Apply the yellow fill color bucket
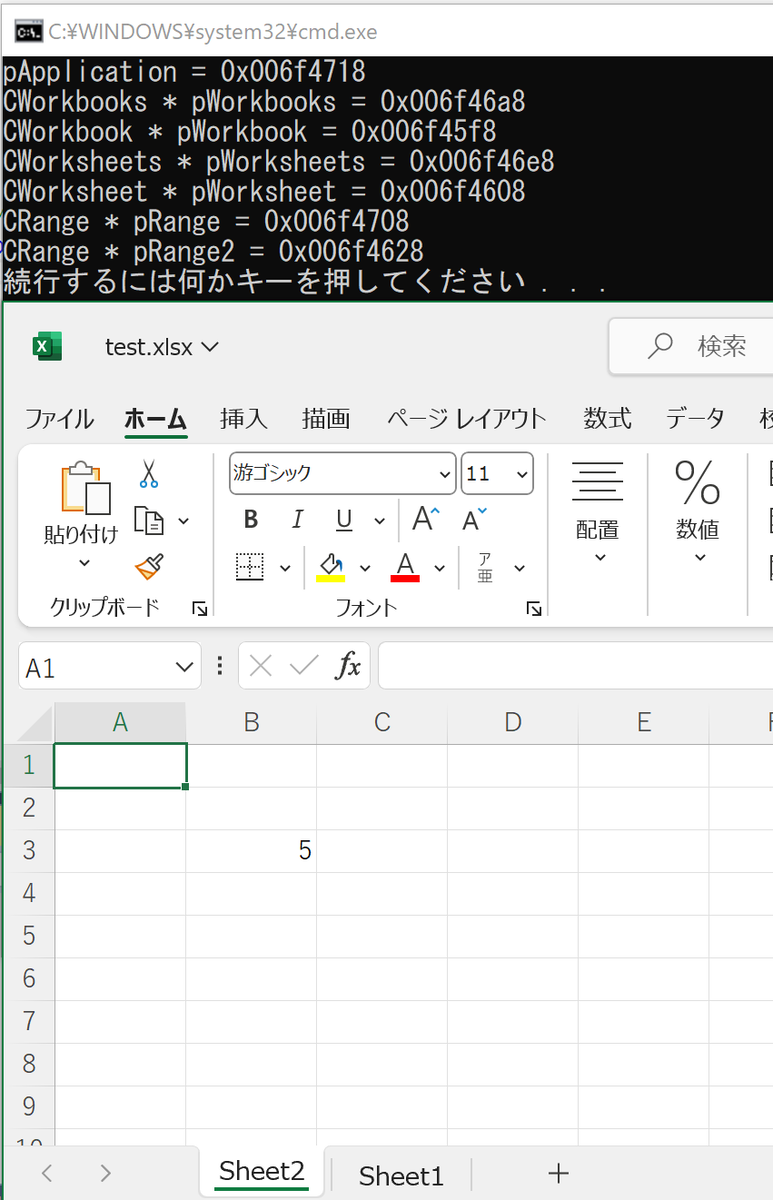773x1200 pixels. (x=331, y=567)
